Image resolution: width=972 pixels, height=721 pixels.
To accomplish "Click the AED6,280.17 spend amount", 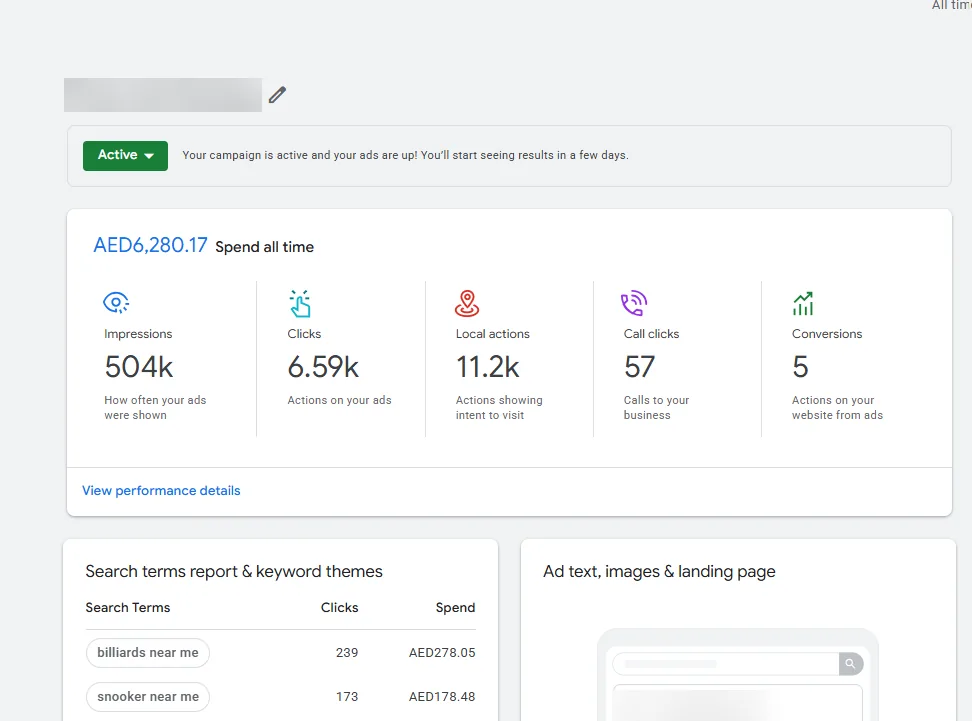I will pyautogui.click(x=150, y=245).
